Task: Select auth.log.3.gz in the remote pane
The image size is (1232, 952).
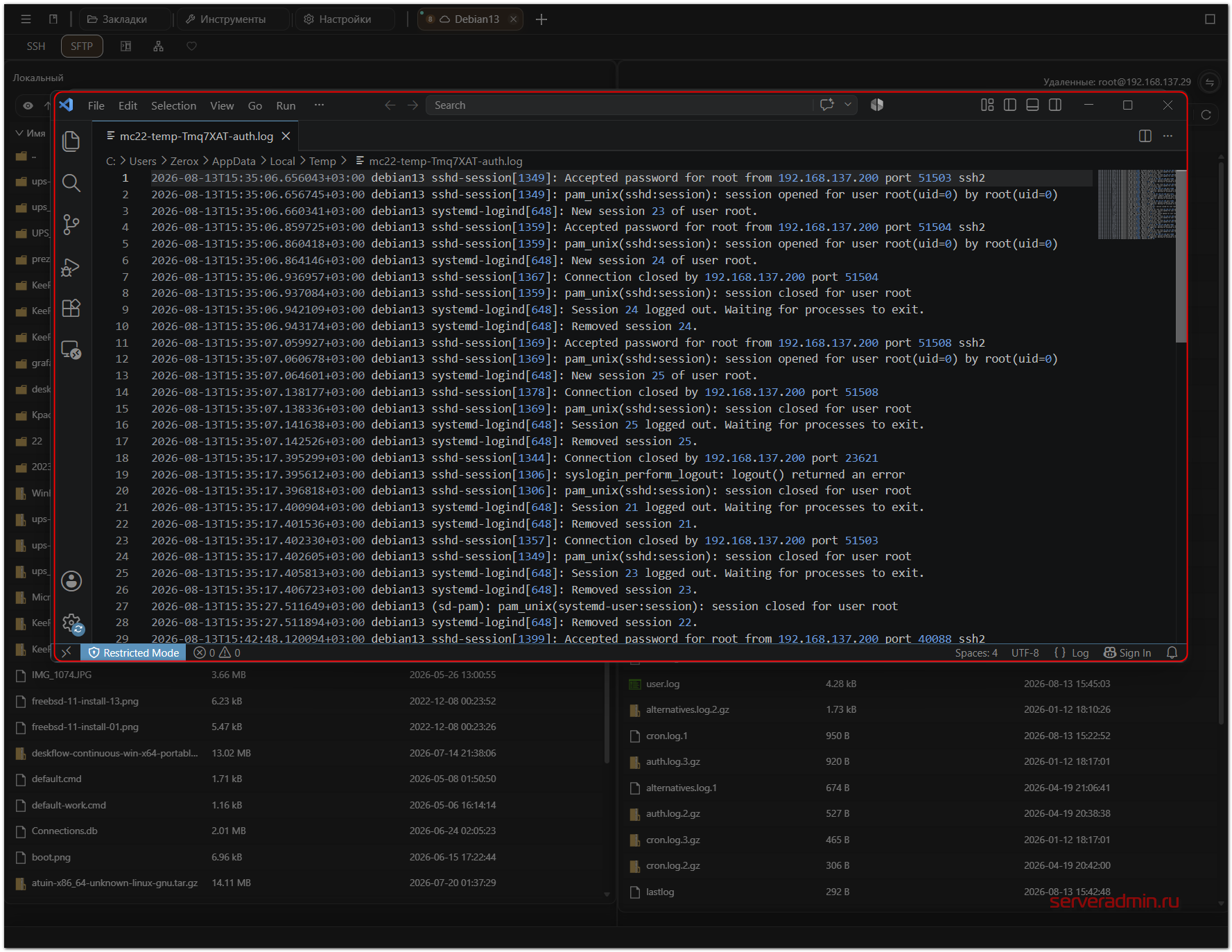Action: [x=922, y=761]
